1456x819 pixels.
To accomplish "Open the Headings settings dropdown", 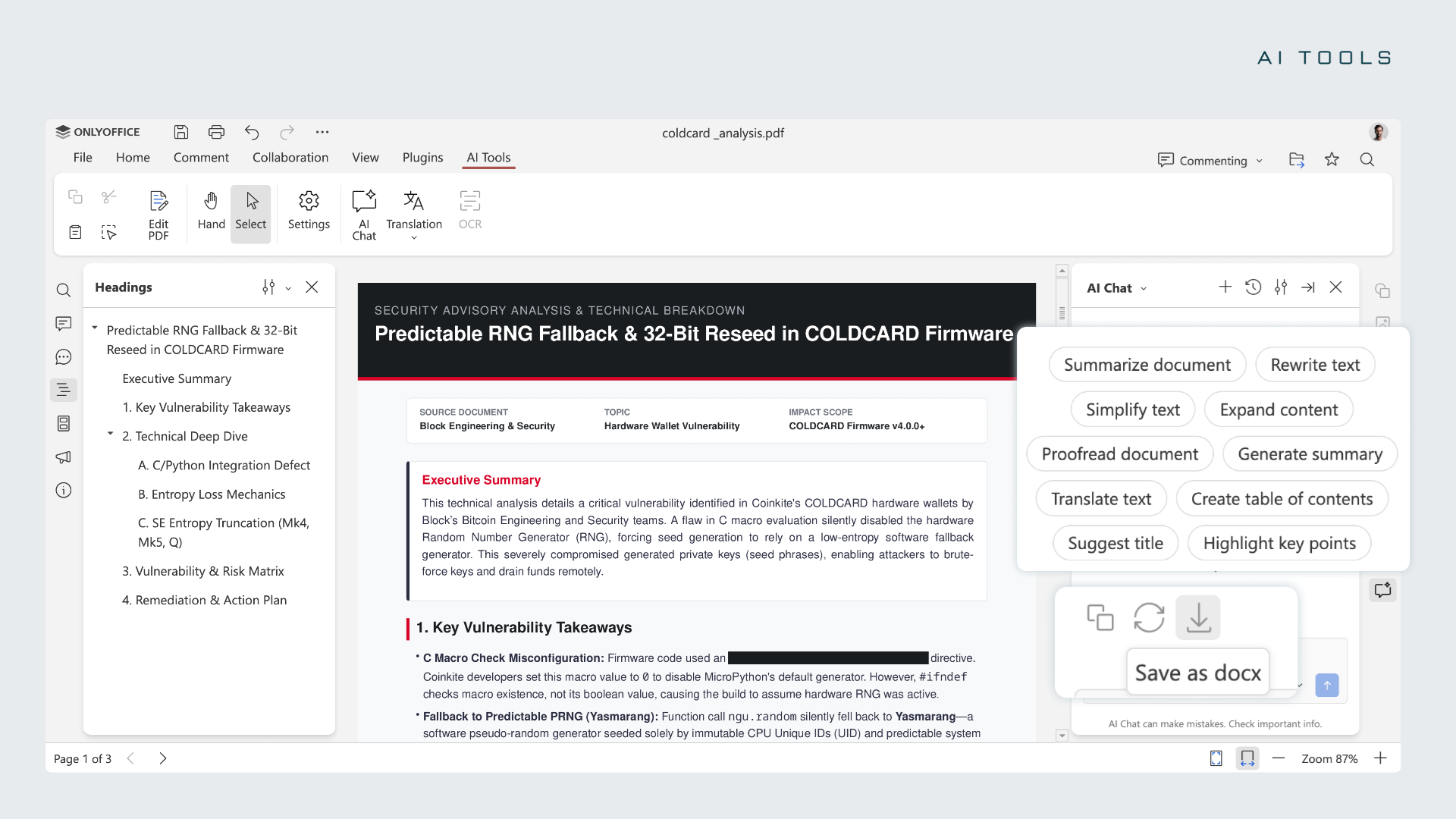I will (276, 287).
